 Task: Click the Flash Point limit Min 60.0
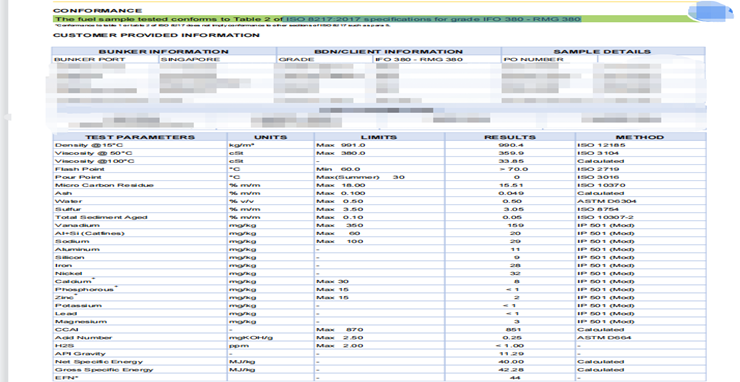pyautogui.click(x=338, y=169)
